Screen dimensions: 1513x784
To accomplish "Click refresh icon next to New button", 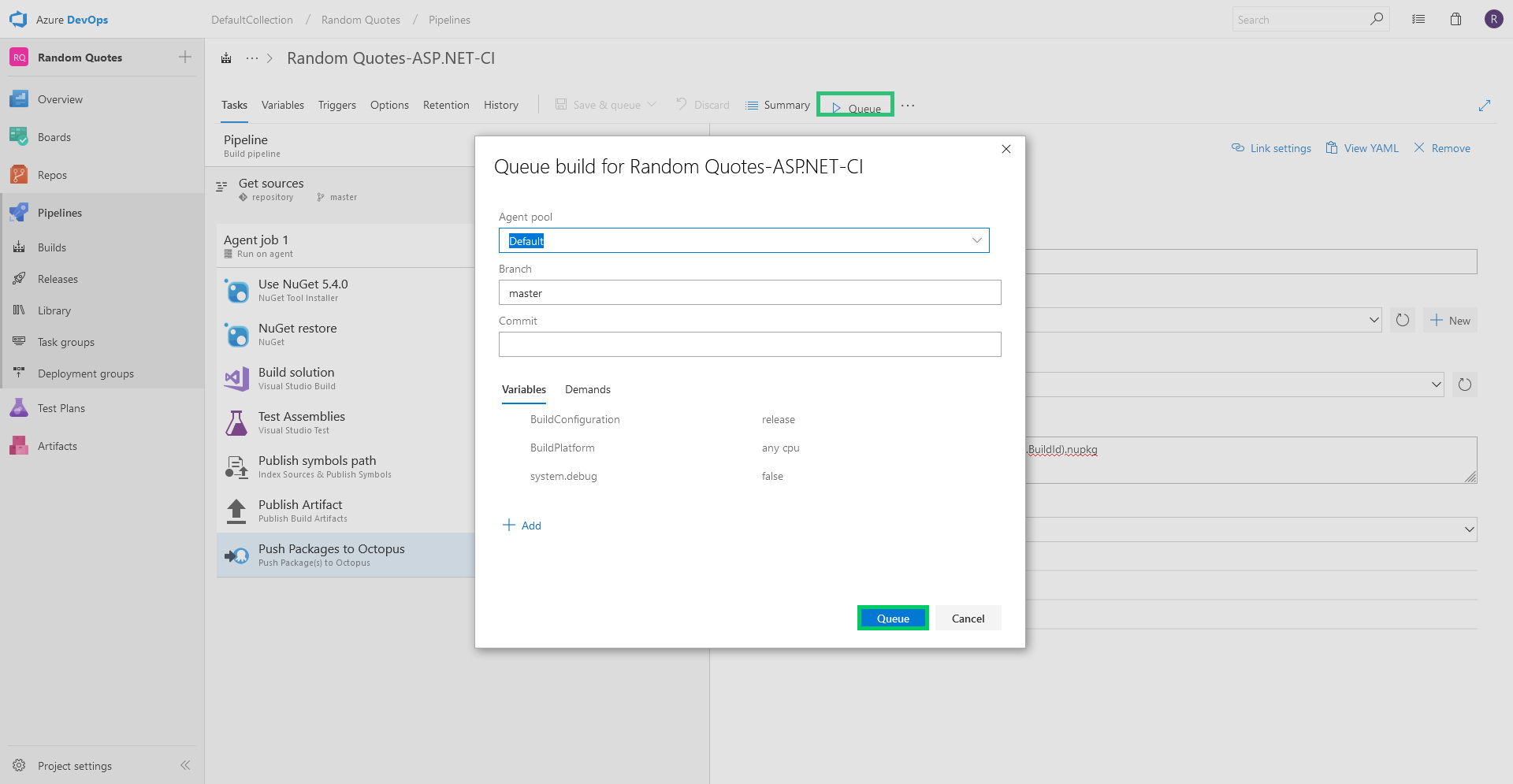I will coord(1403,320).
